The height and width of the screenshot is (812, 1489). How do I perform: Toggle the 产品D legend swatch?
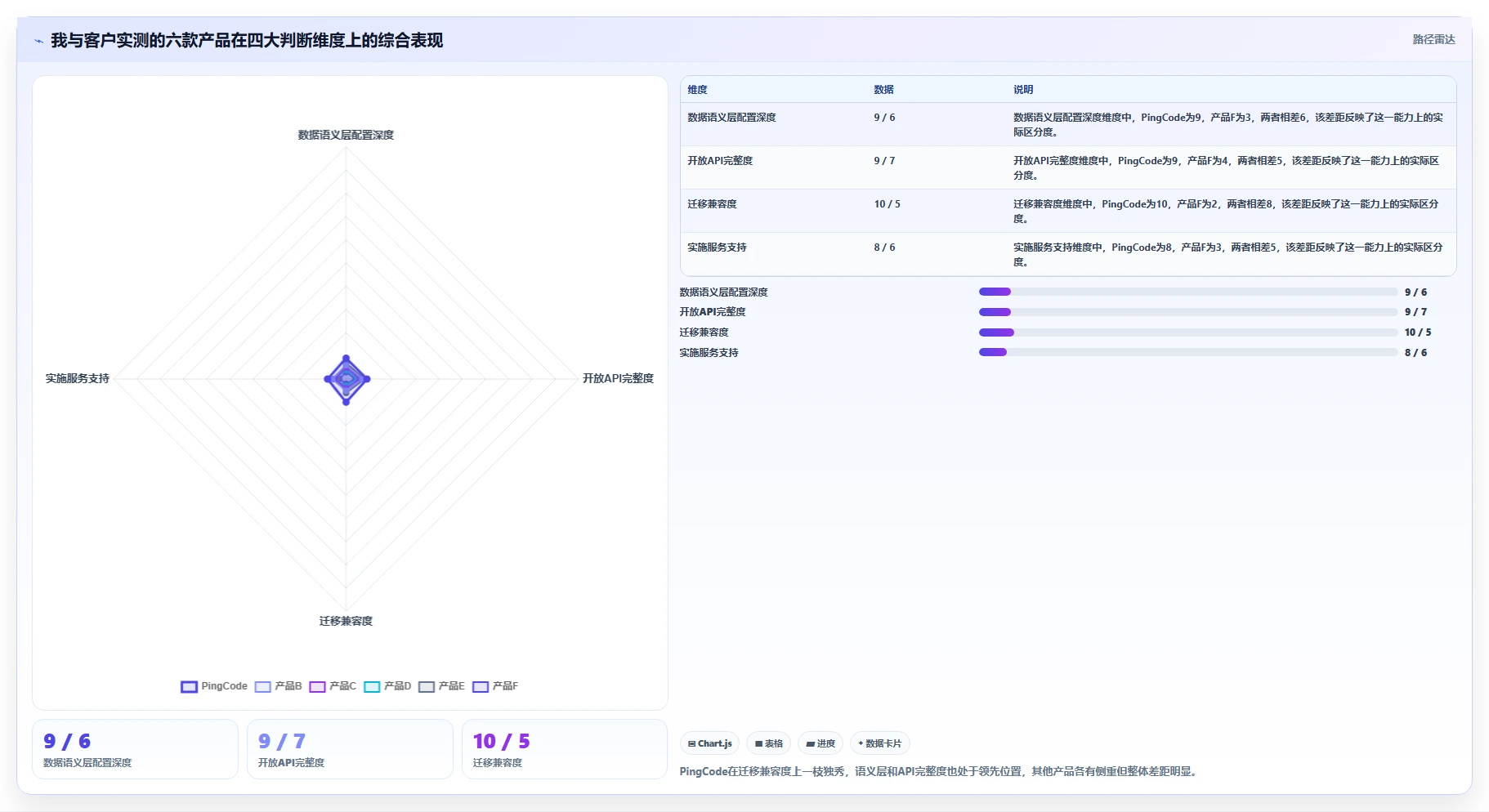[372, 687]
